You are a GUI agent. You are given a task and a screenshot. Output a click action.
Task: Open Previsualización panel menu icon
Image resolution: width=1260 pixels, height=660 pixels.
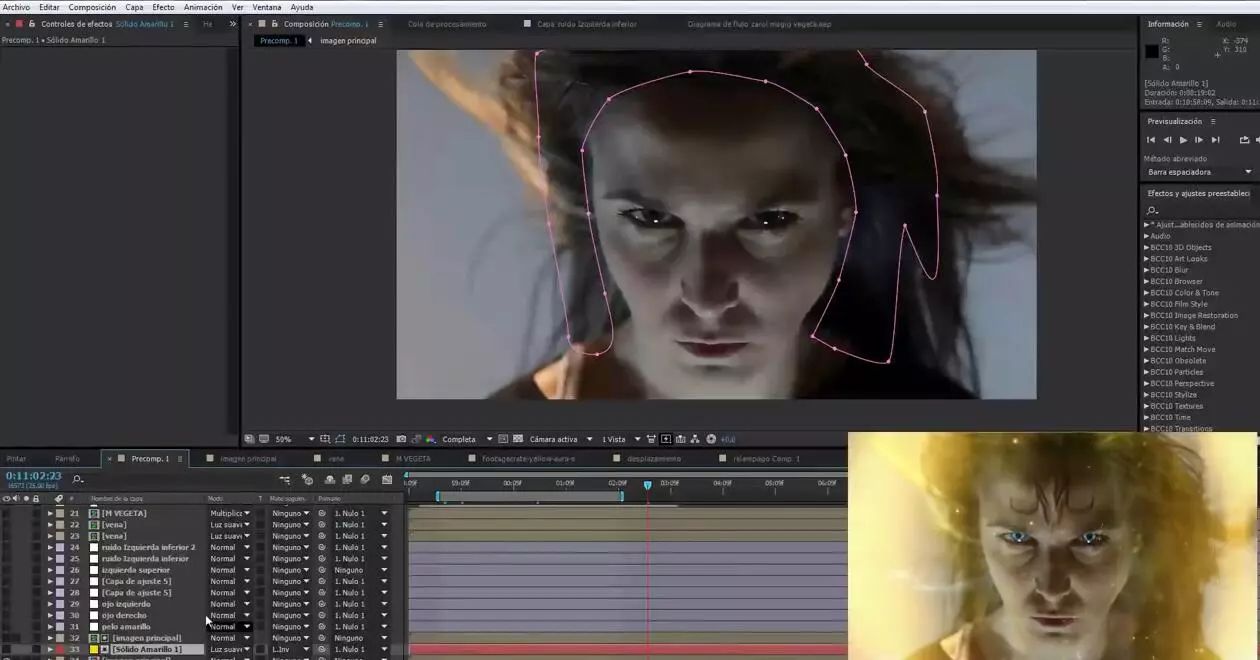[1213, 121]
